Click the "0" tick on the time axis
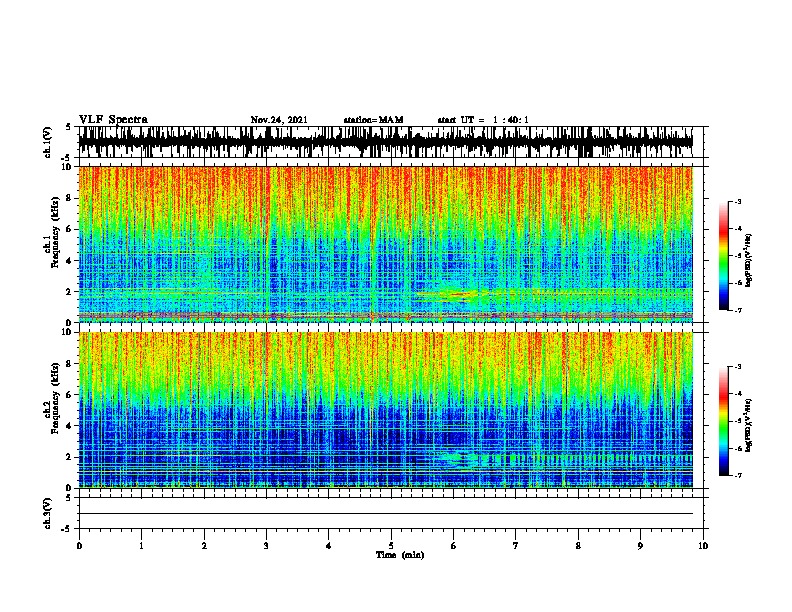The height and width of the screenshot is (612, 792). (79, 545)
